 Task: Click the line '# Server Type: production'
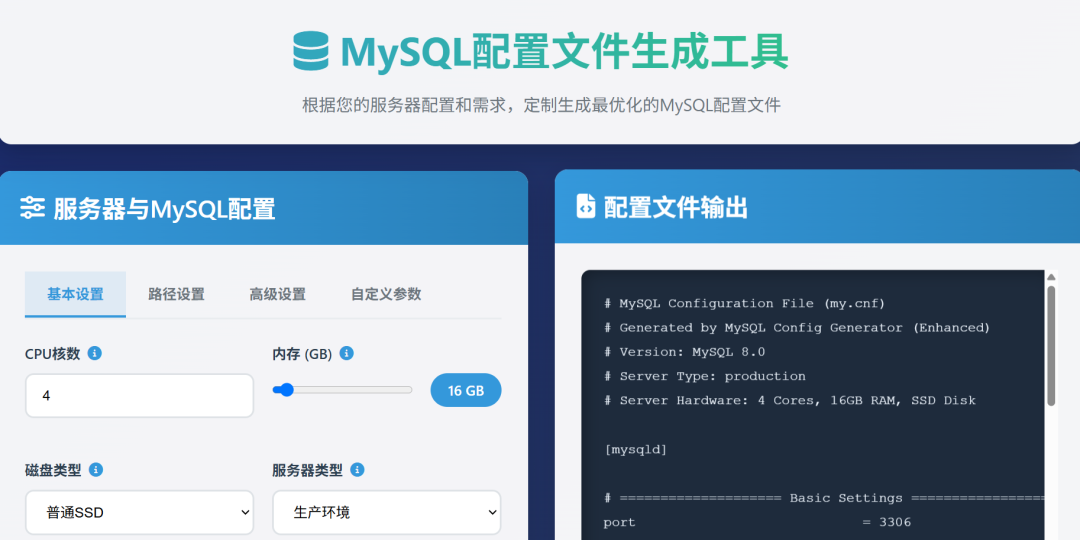(x=704, y=376)
